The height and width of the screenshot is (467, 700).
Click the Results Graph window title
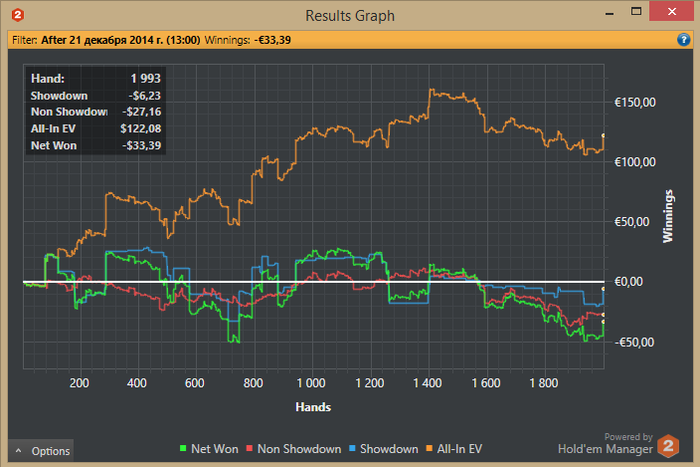pyautogui.click(x=350, y=16)
